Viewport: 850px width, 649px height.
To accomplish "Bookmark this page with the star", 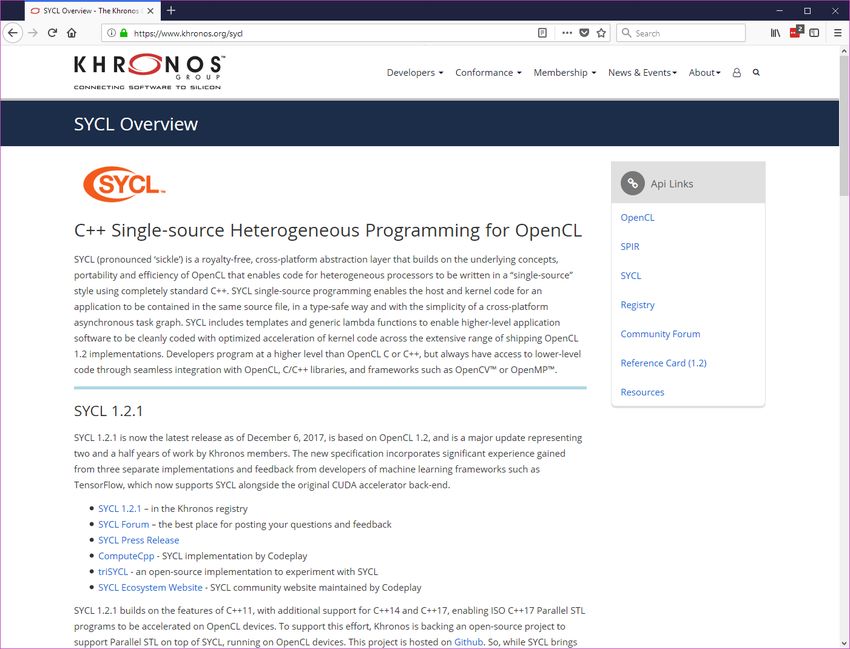I will click(601, 33).
